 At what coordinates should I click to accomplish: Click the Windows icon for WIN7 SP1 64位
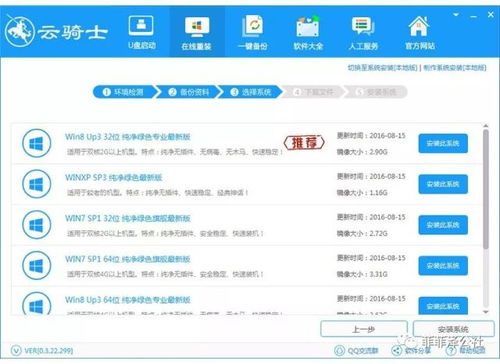37,266
